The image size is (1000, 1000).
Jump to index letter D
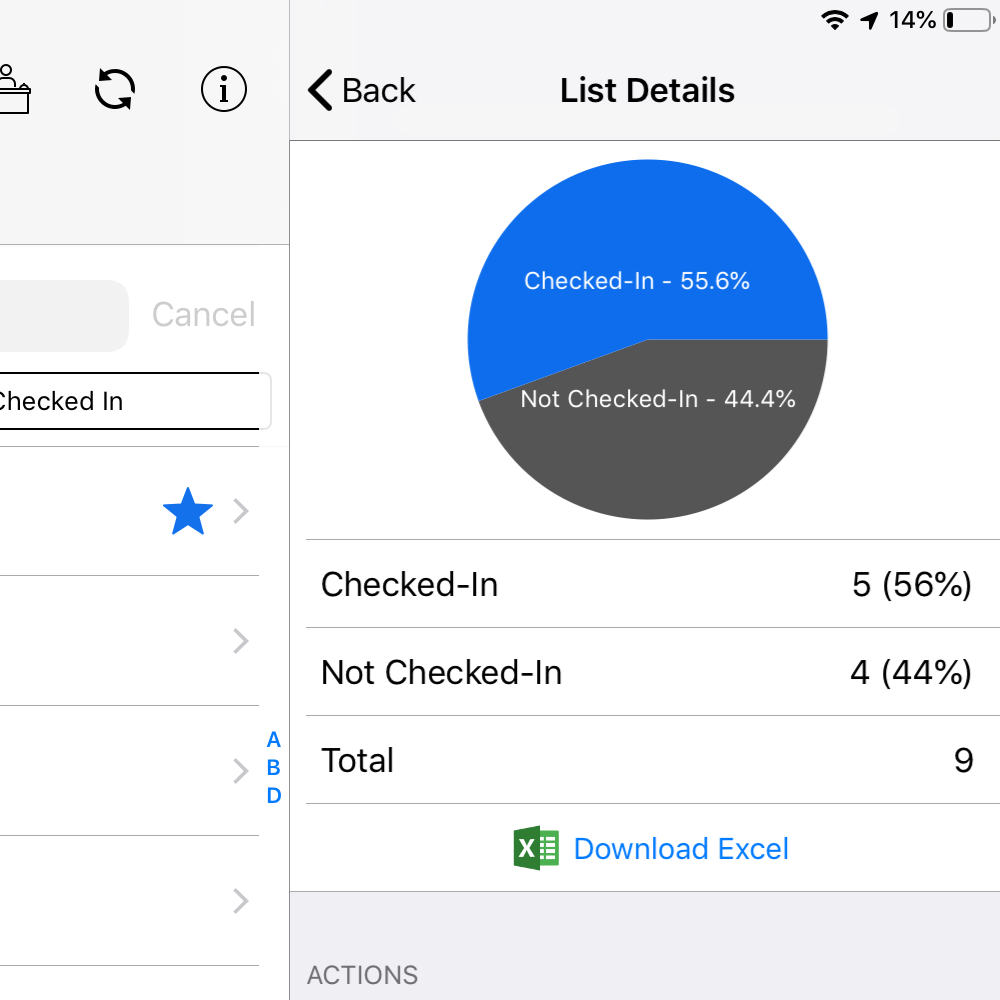pos(273,796)
